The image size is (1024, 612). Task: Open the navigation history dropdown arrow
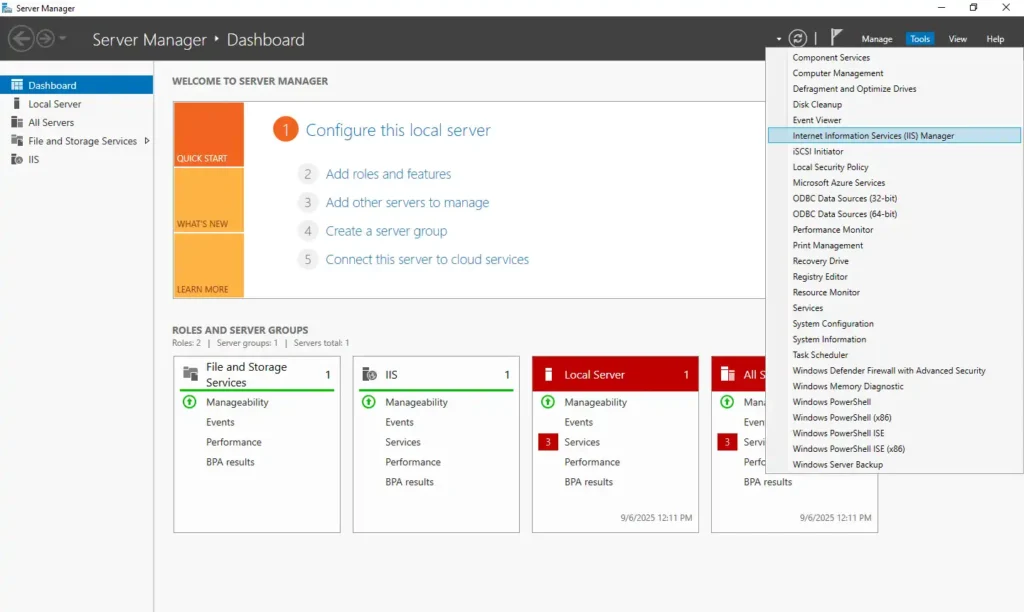[x=63, y=39]
